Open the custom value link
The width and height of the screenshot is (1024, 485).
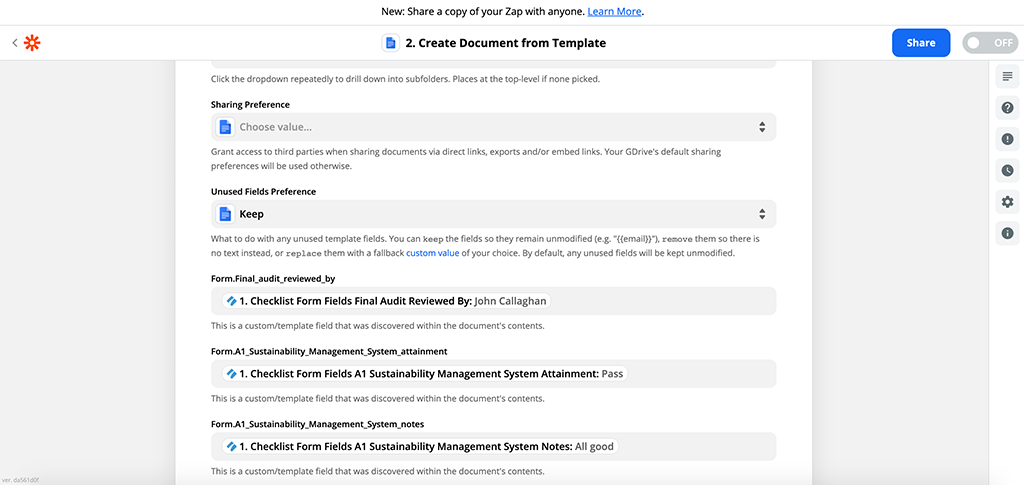434,253
